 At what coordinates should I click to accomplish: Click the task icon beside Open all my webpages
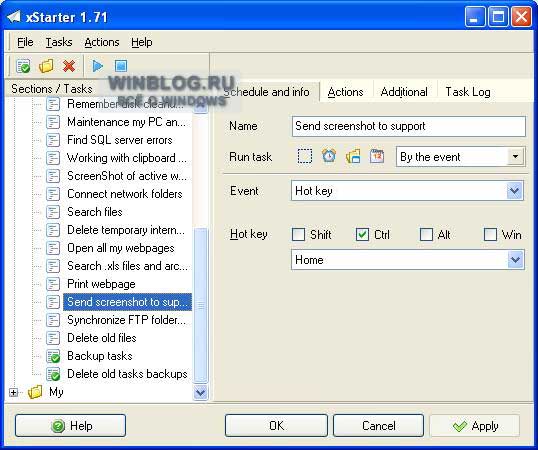[x=53, y=248]
